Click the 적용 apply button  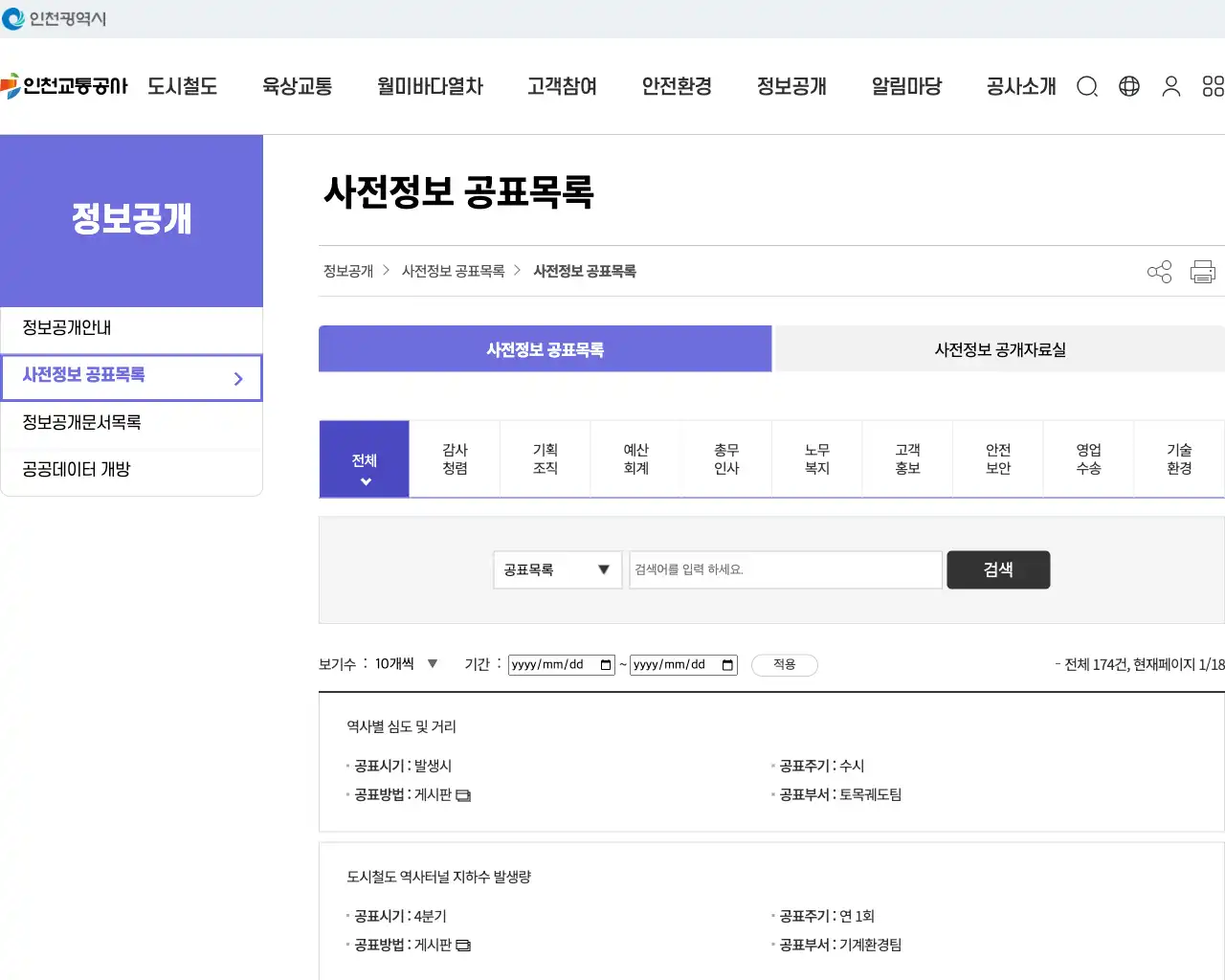click(785, 665)
